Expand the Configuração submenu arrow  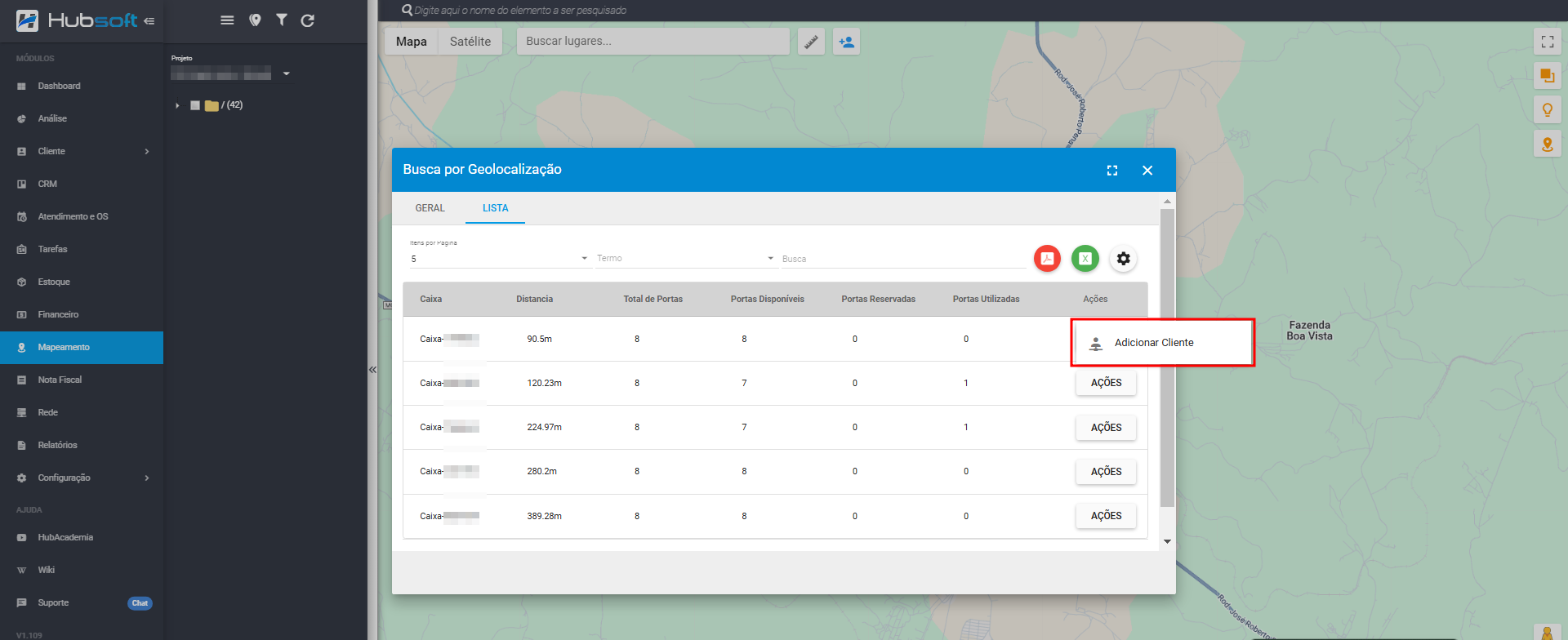point(147,478)
